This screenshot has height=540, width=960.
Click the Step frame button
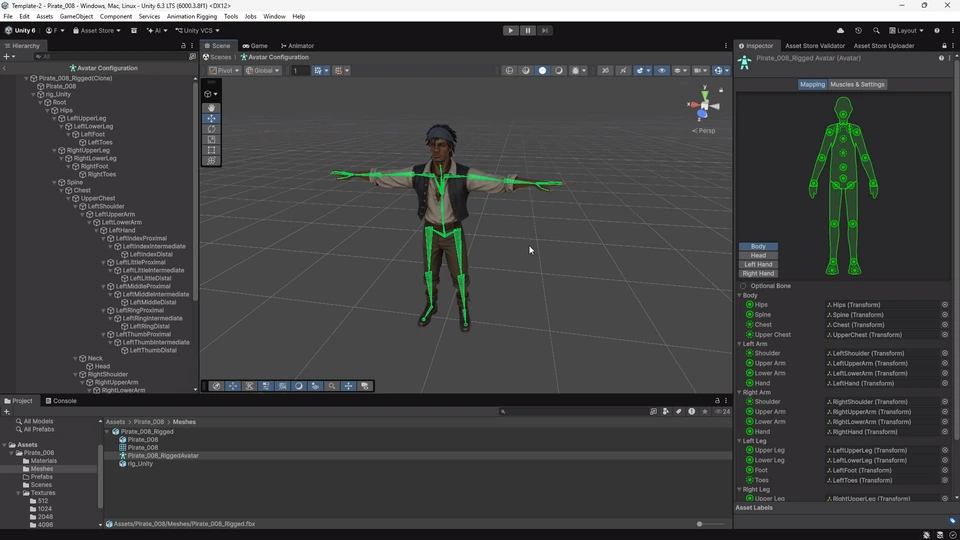pos(544,31)
